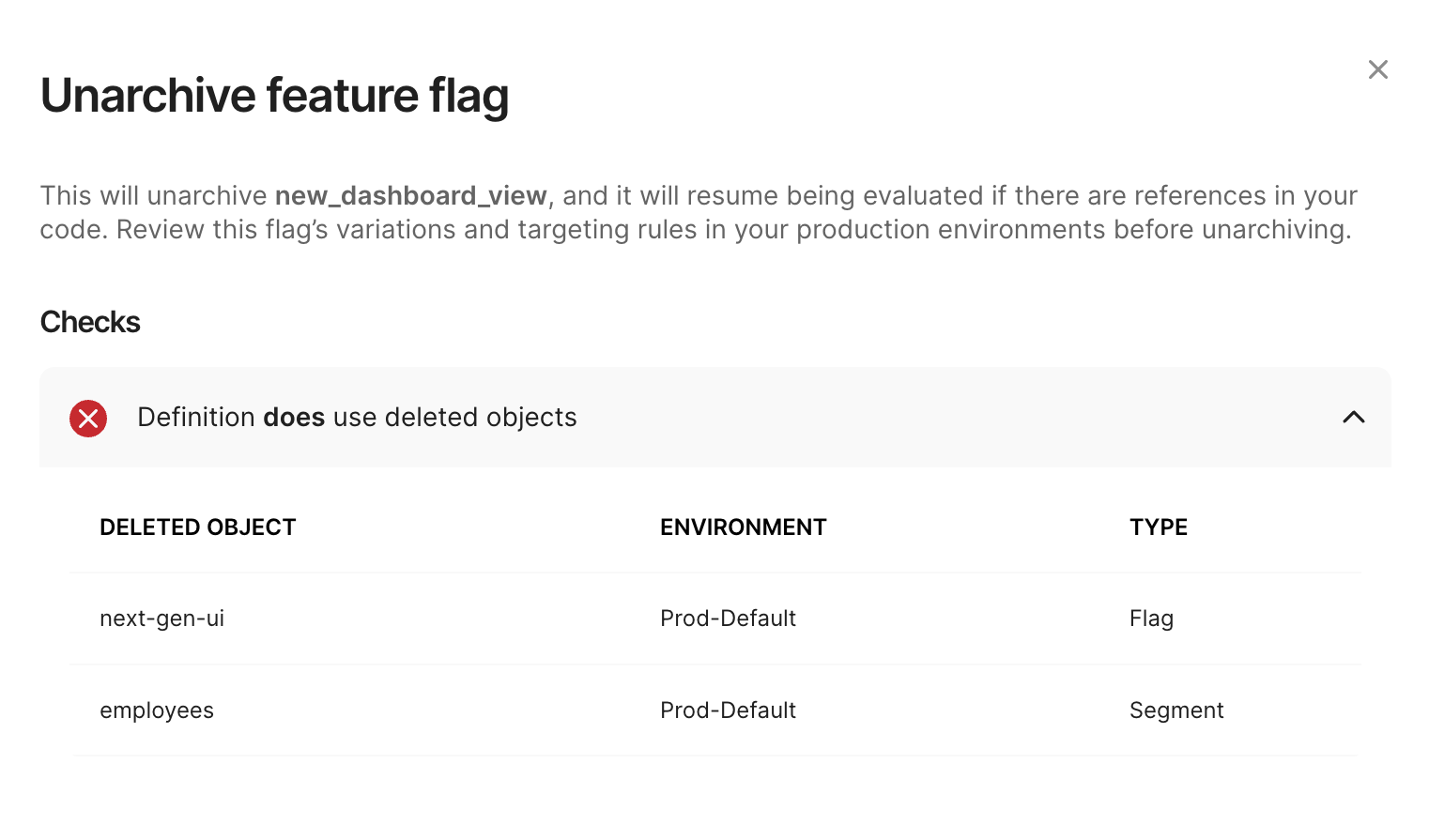The height and width of the screenshot is (840, 1429).
Task: Select the next-gen-ui deleted object
Action: click(x=161, y=619)
